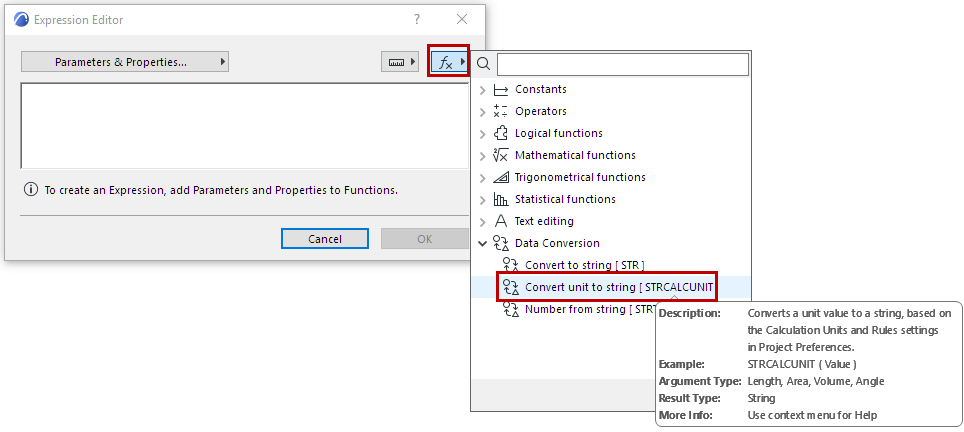Screen dimensions: 964x432
Task: Click the Statistical functions chart icon
Action: click(x=501, y=200)
